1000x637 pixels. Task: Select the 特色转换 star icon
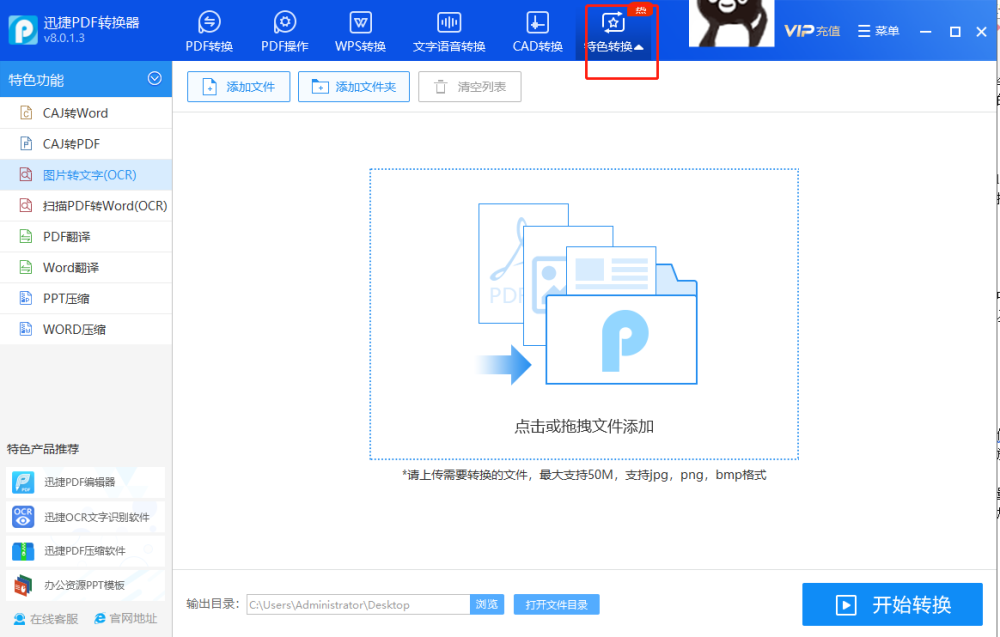click(x=613, y=23)
